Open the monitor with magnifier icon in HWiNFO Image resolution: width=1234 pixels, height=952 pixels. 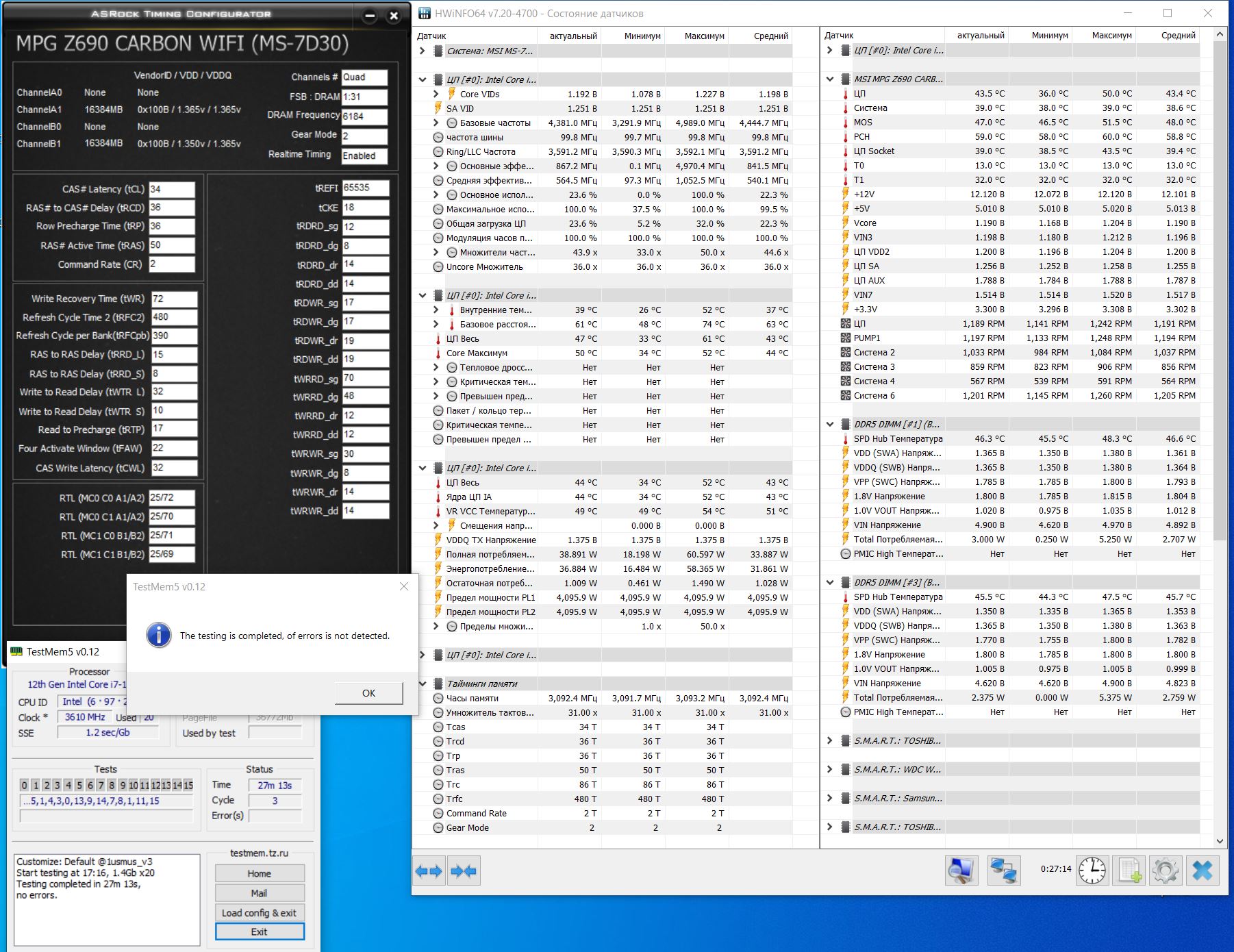961,871
